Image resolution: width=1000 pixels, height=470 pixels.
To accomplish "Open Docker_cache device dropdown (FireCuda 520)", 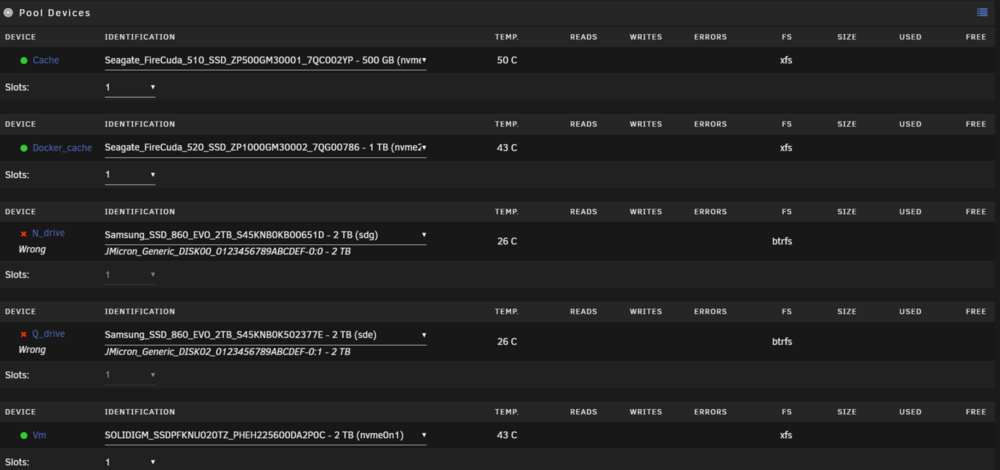I will click(265, 148).
